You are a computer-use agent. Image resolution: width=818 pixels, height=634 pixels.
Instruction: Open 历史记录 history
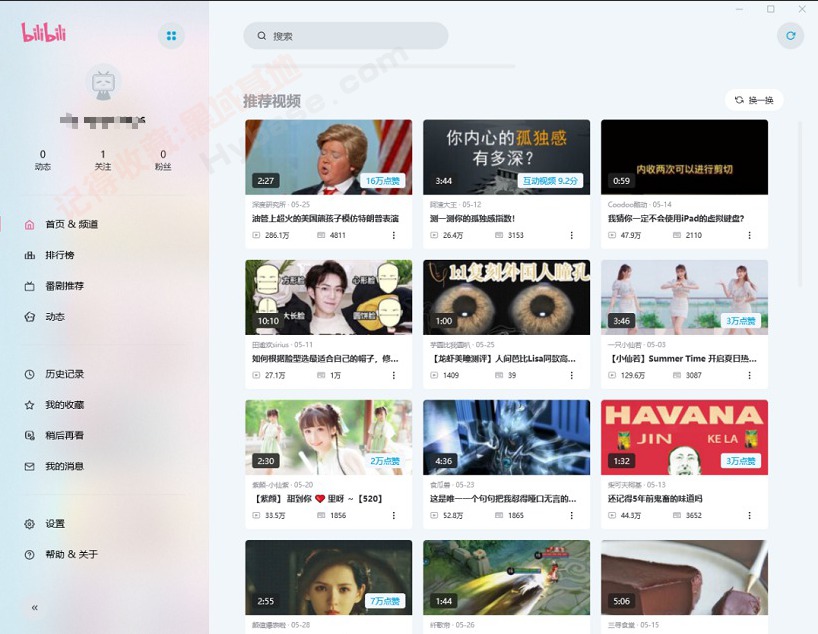[x=54, y=374]
